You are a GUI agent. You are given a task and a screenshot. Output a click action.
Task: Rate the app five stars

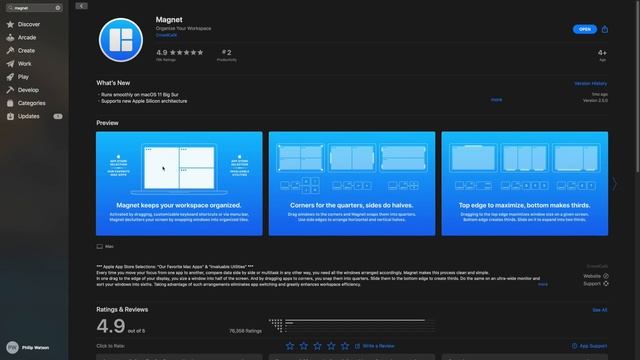[x=345, y=346]
